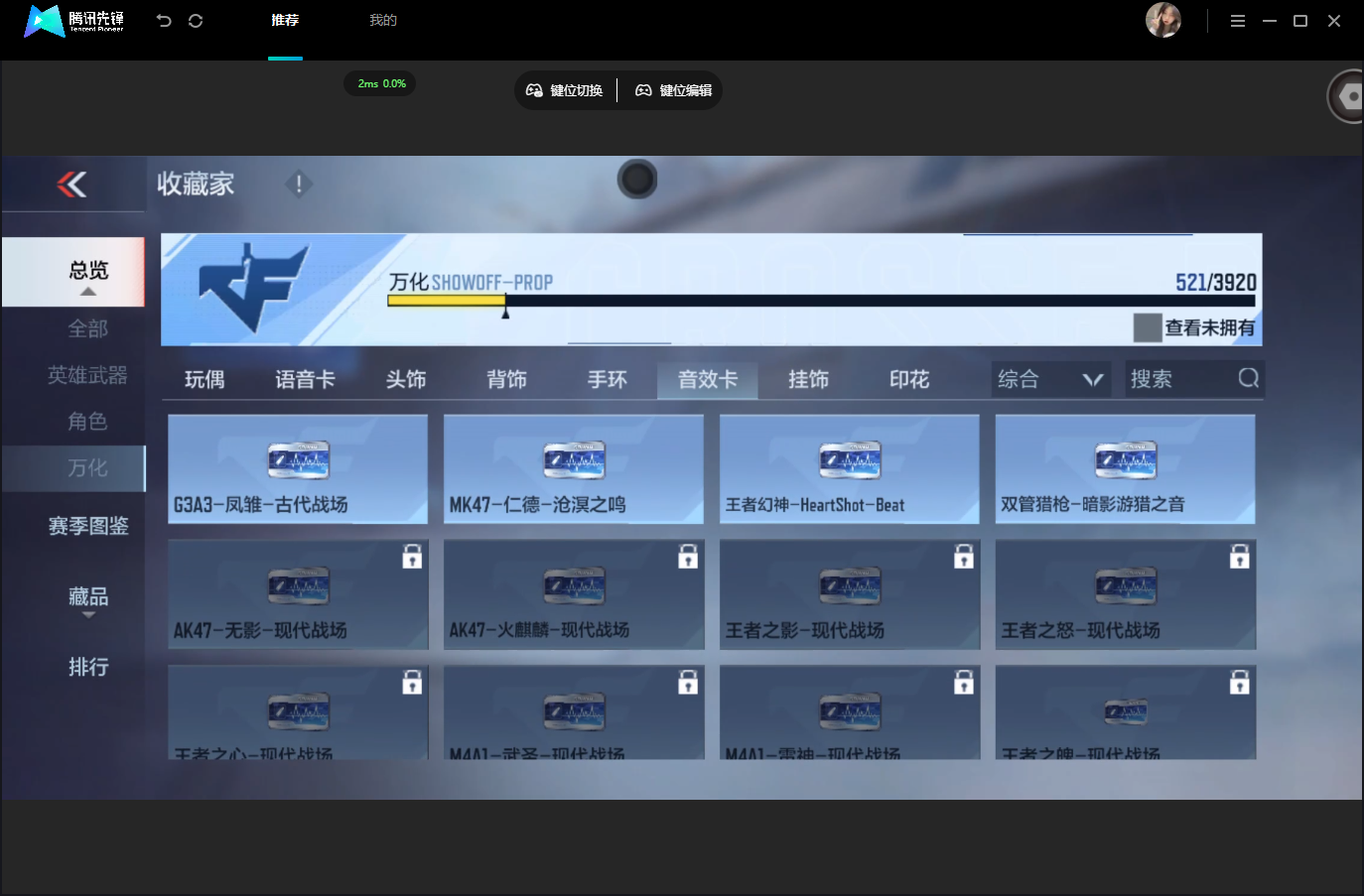Click the round virtual joystick circle
Viewport: 1364px width, 896px height.
[x=637, y=180]
